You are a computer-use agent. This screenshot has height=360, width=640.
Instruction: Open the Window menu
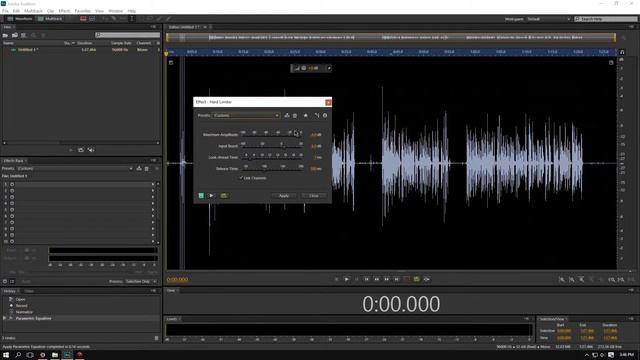116,11
